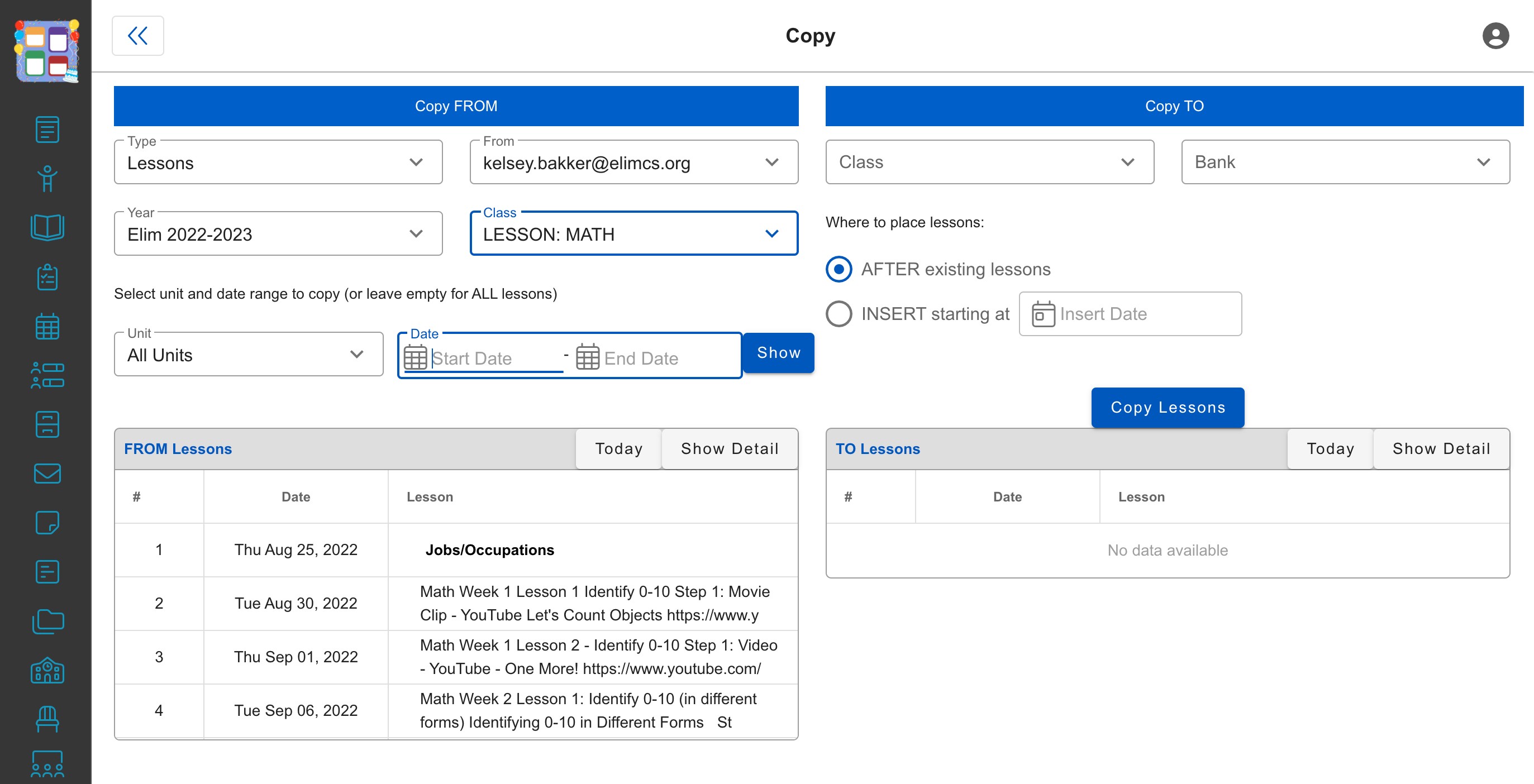Open the Copy TO Bank dropdown
Image resolution: width=1534 pixels, height=784 pixels.
[x=1345, y=162]
